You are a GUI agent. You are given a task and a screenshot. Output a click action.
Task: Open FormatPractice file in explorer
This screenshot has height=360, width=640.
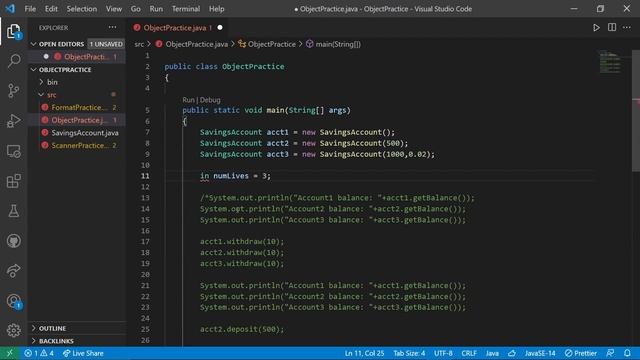[78, 107]
